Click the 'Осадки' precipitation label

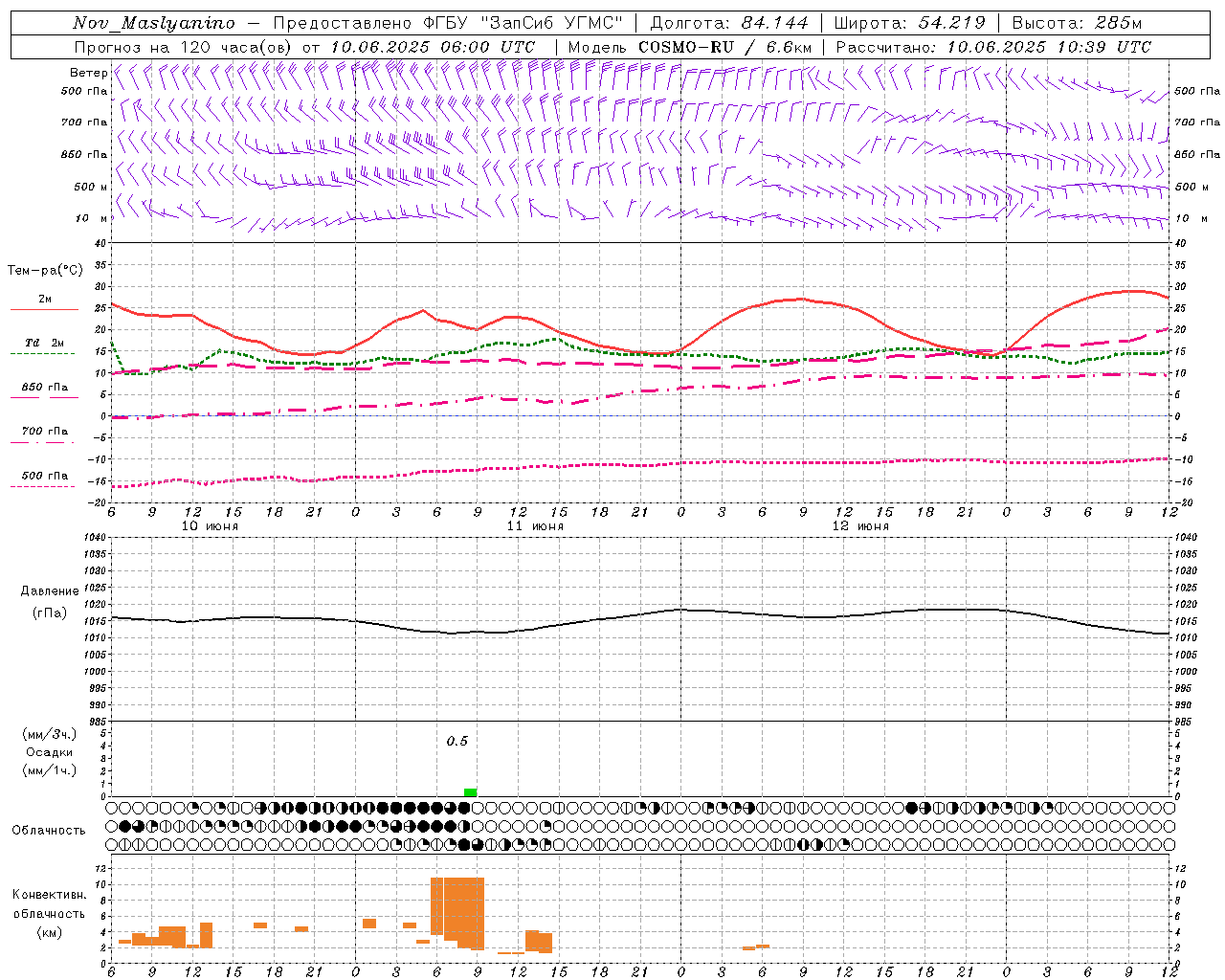point(50,752)
